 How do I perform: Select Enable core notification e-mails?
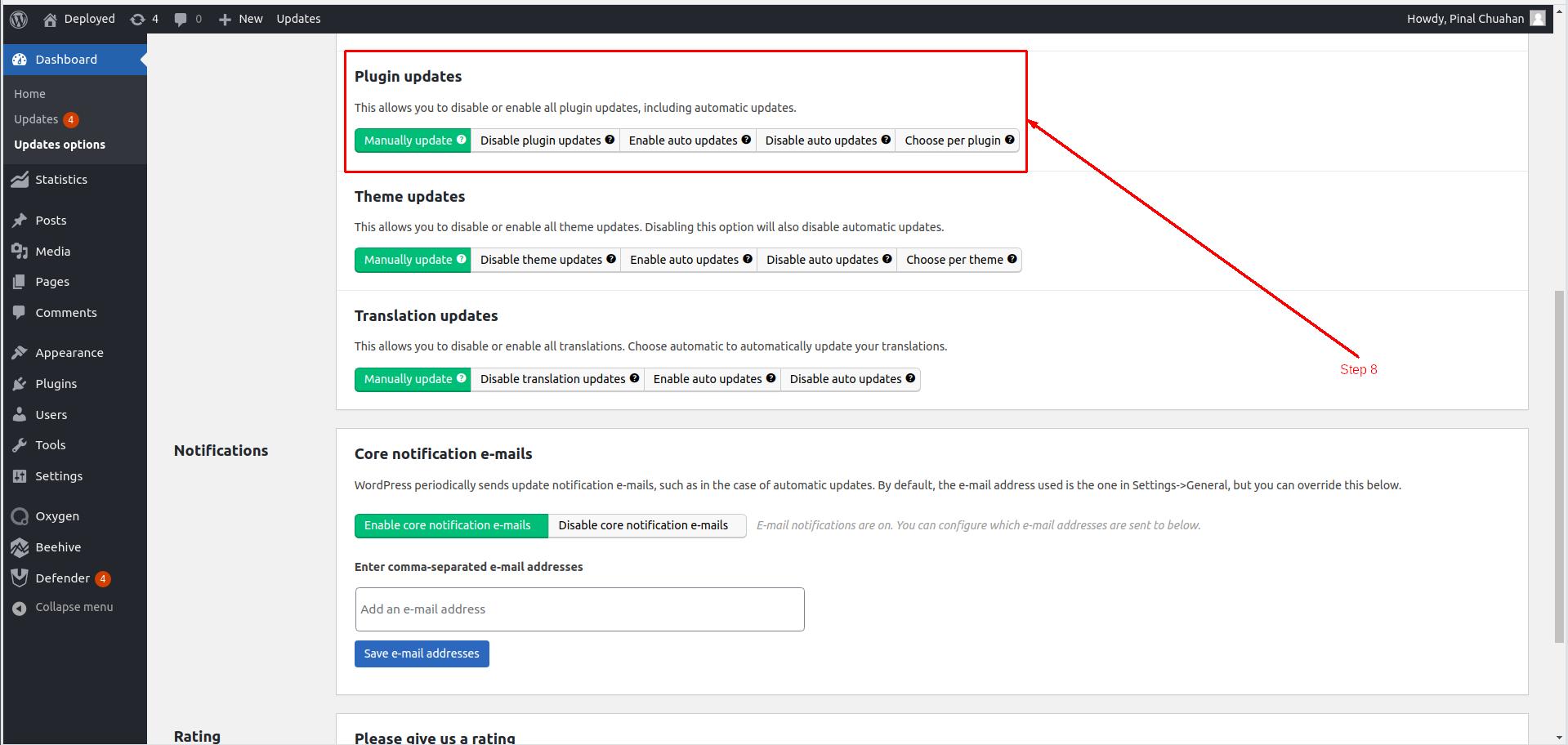(451, 525)
